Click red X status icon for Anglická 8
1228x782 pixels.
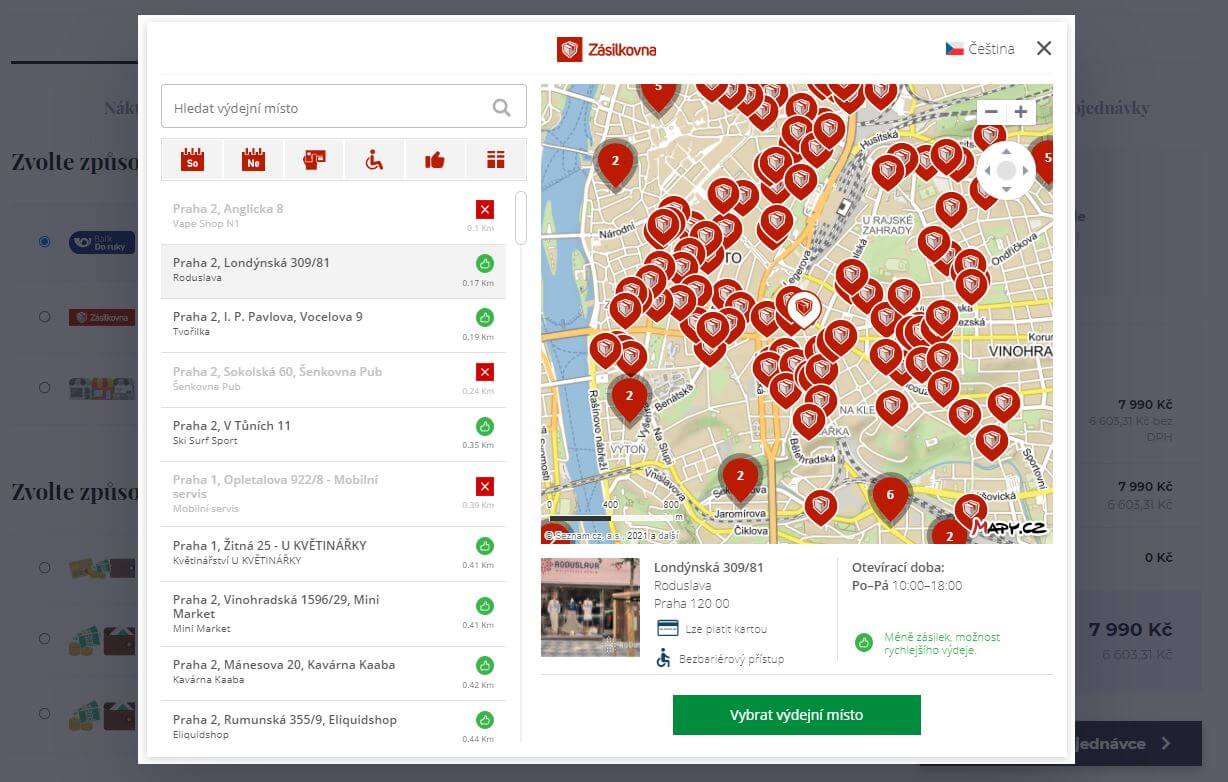point(485,209)
